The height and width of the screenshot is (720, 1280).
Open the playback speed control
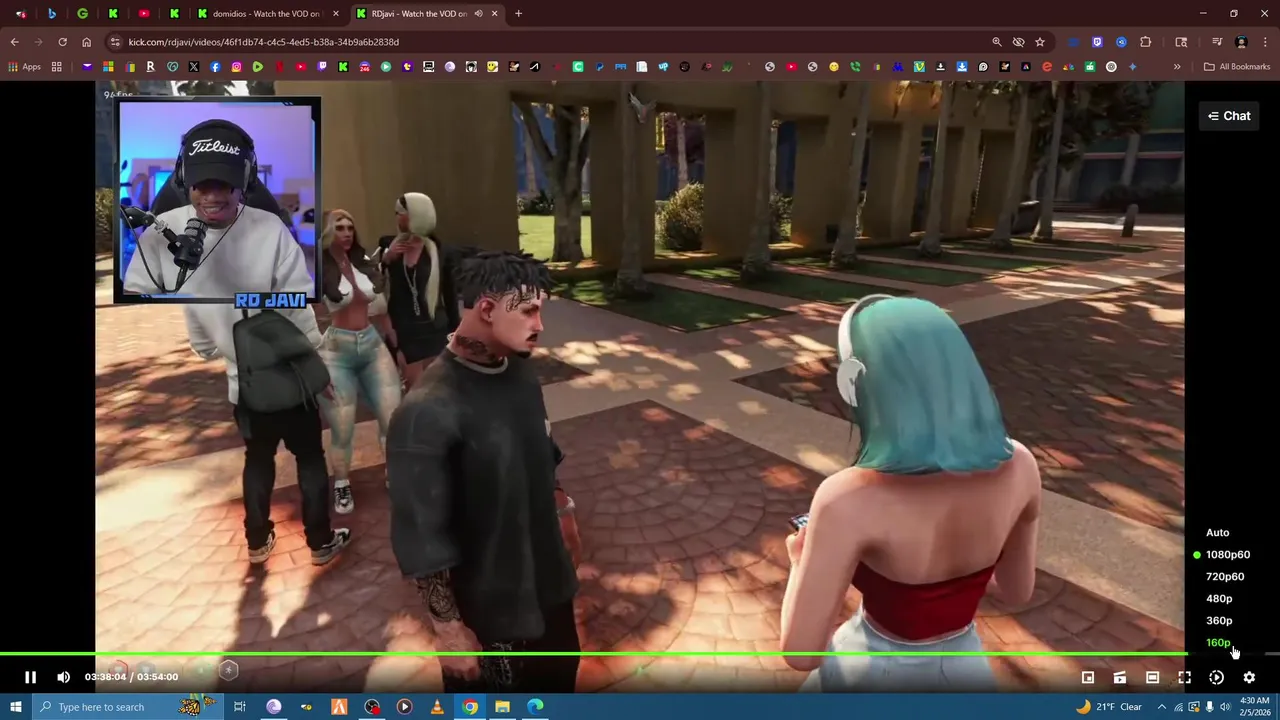tap(1216, 677)
